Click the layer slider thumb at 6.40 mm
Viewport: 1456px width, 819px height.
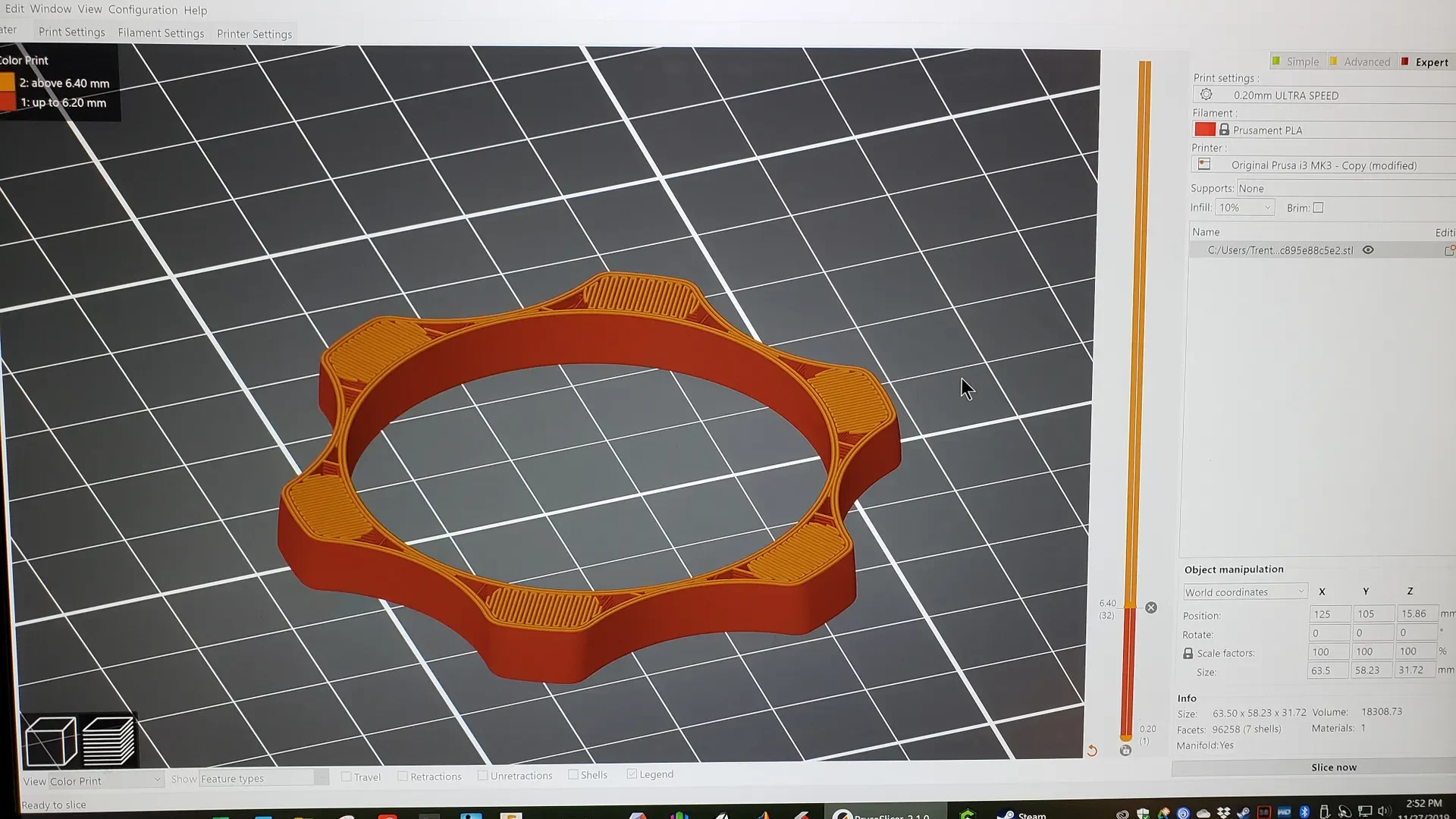pyautogui.click(x=1129, y=604)
